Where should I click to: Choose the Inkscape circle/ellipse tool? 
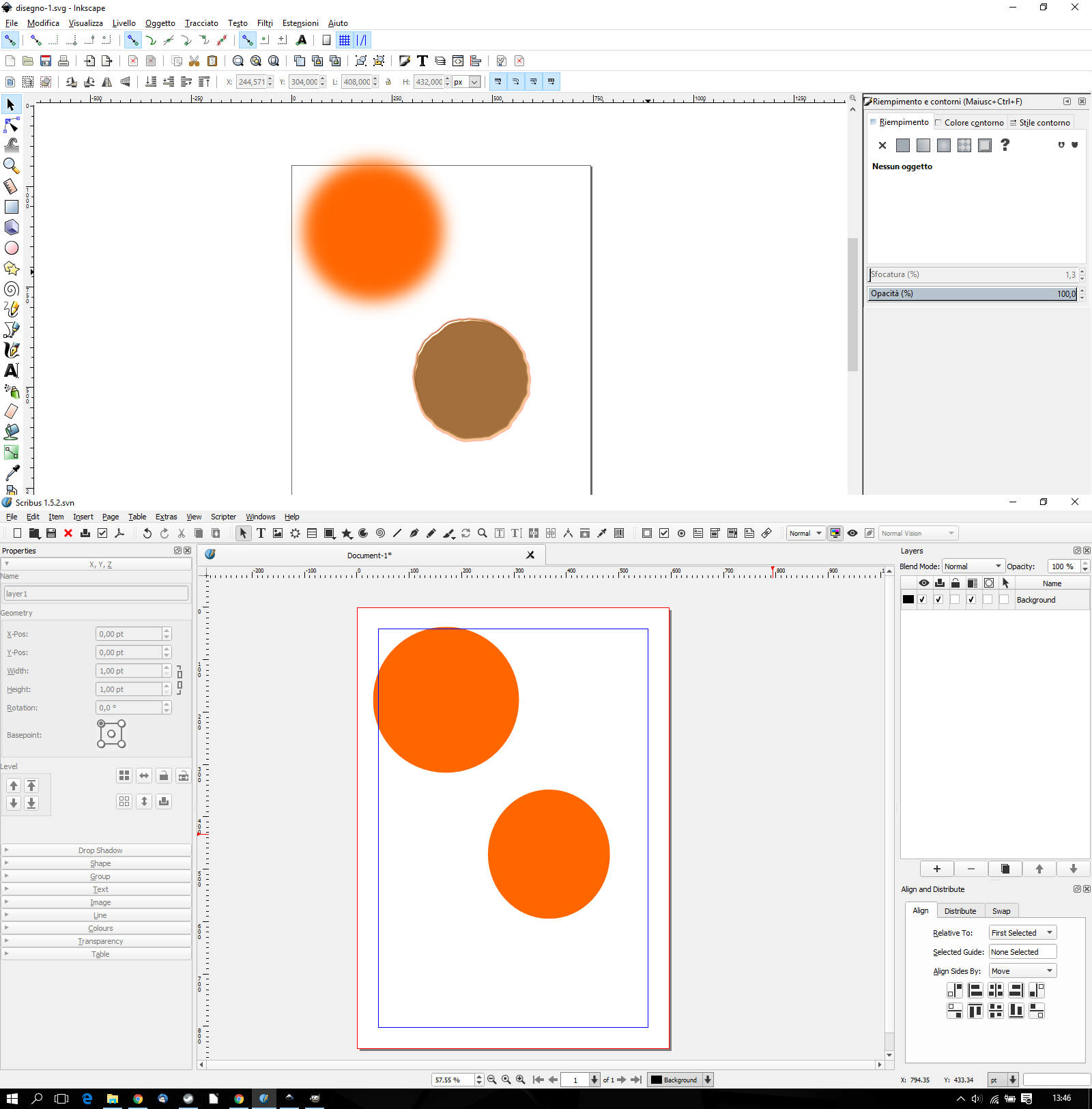click(x=12, y=248)
